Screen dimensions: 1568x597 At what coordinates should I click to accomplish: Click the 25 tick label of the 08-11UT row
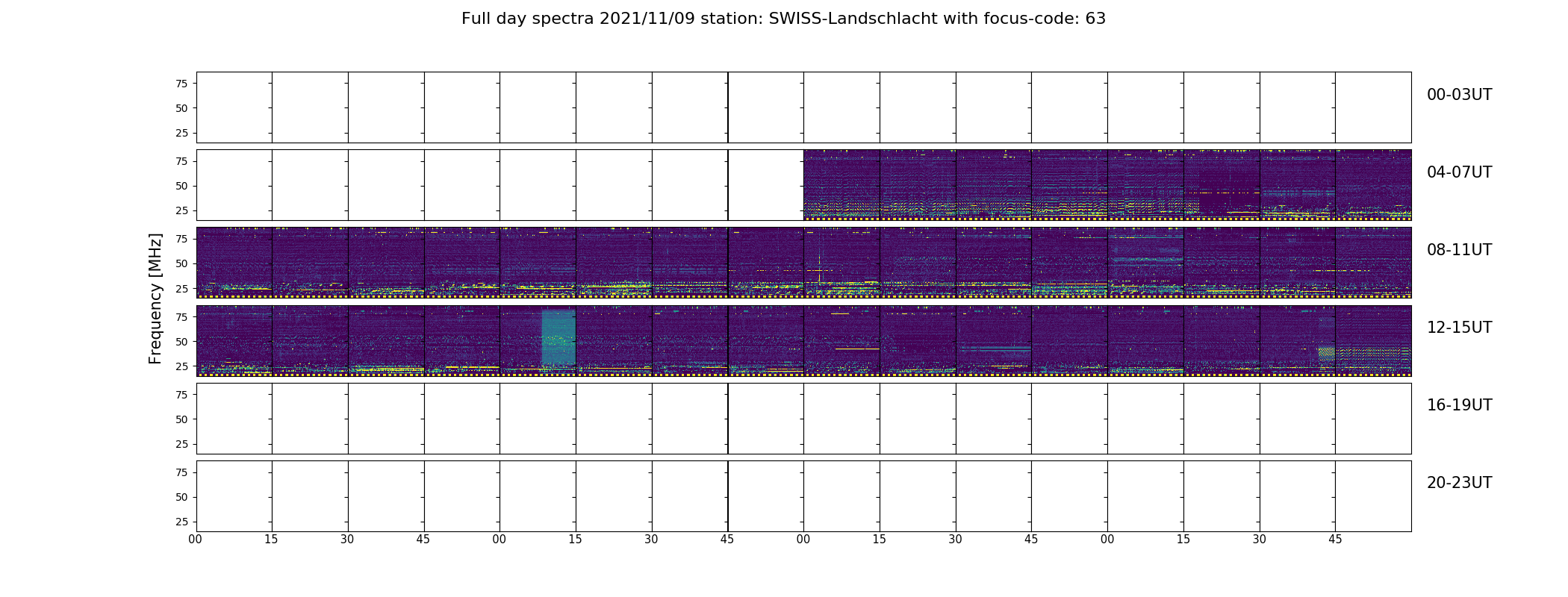click(181, 288)
